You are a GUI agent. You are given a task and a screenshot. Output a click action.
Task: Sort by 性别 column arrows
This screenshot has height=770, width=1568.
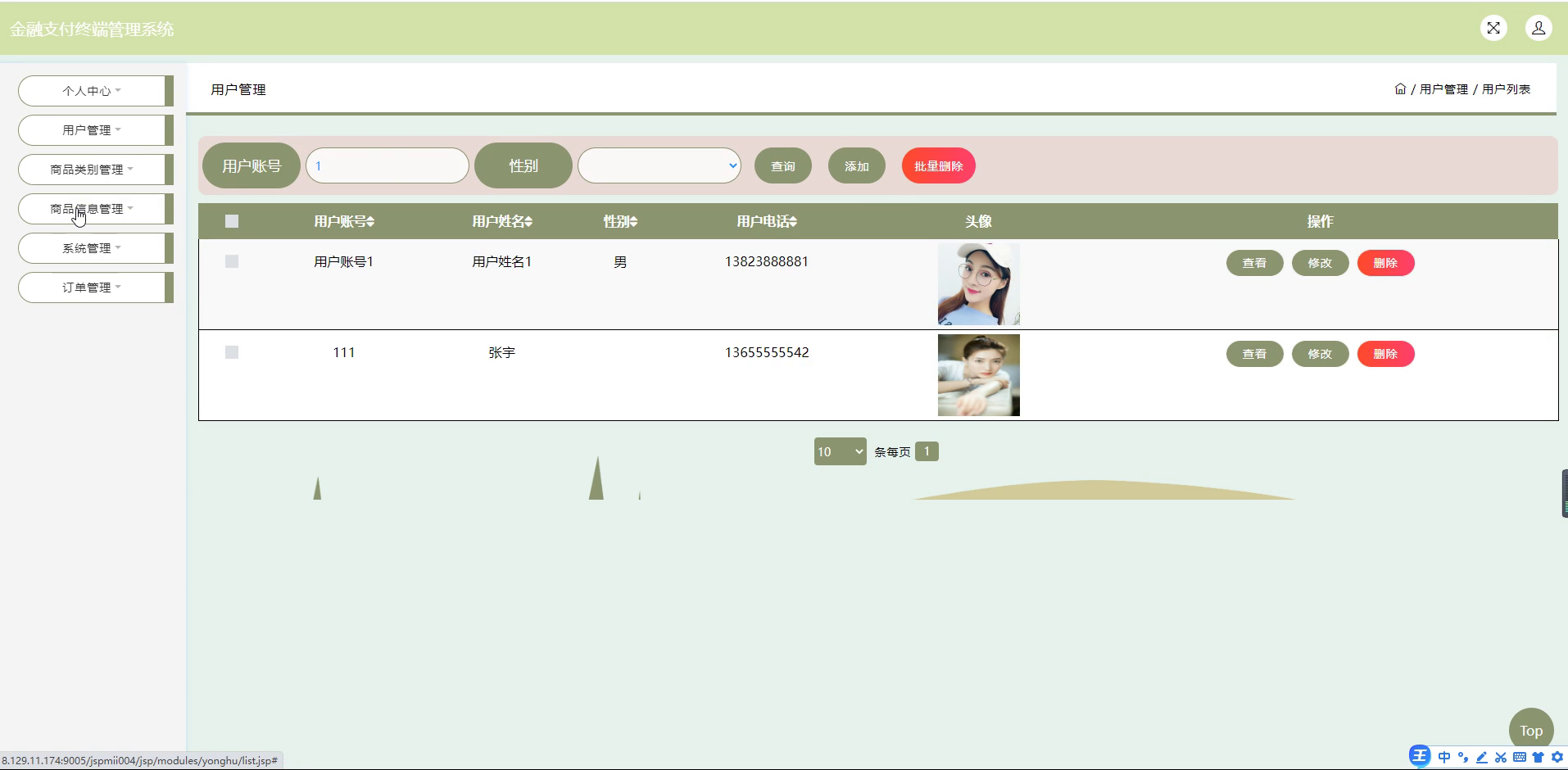click(633, 221)
